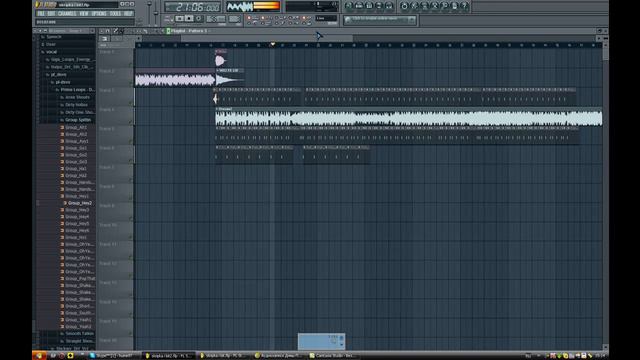Click the song time display

[x=193, y=7]
